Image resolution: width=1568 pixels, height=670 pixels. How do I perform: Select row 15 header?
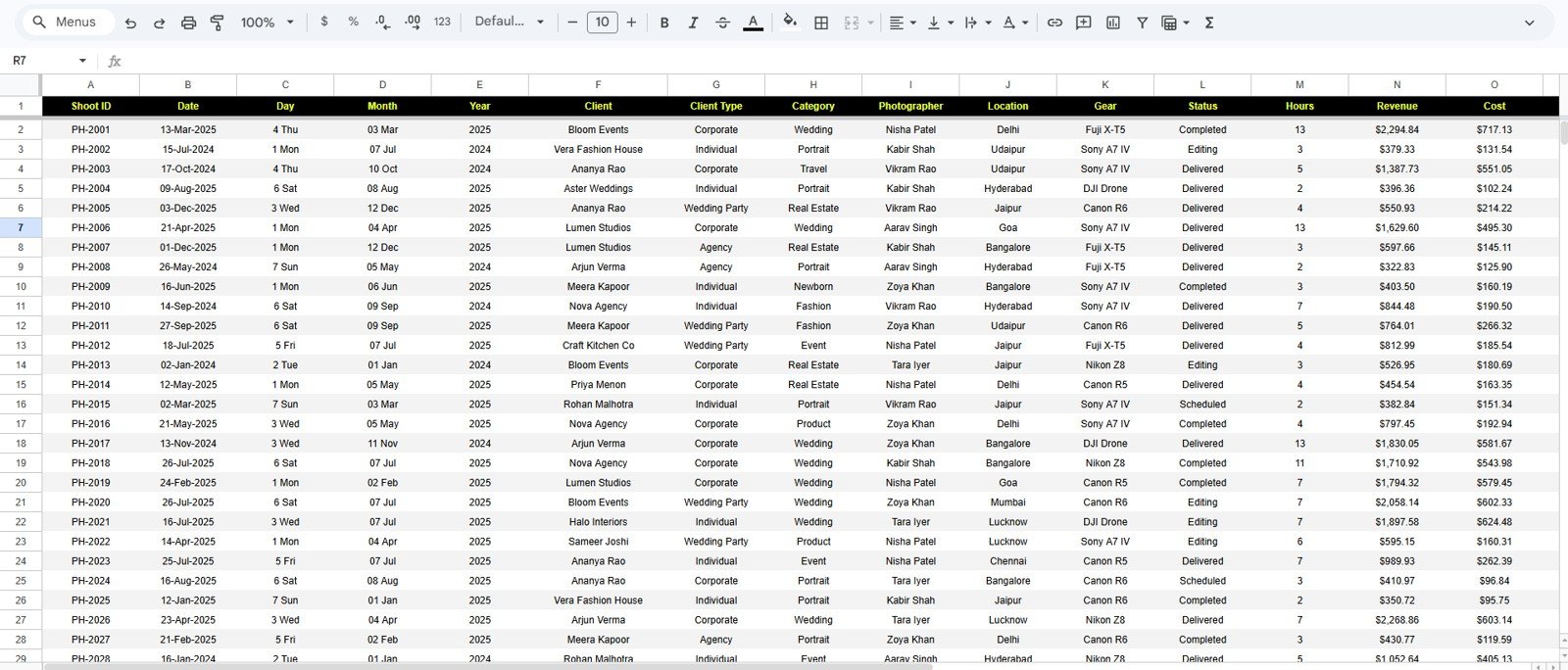pos(21,384)
